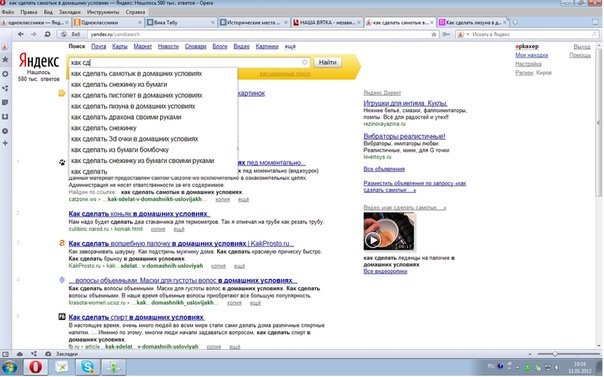Open the Windows Start button
Image resolution: width=604 pixels, height=377 pixels.
(9, 368)
